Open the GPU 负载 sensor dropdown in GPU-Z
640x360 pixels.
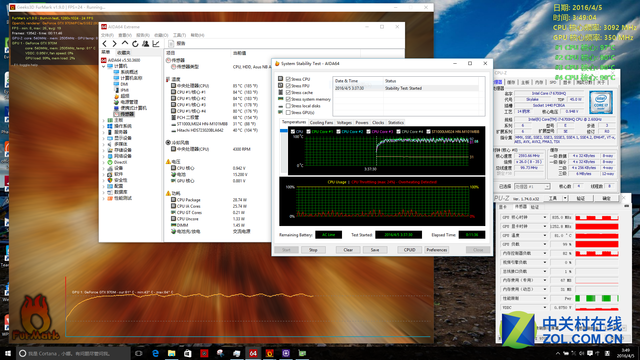[544, 244]
